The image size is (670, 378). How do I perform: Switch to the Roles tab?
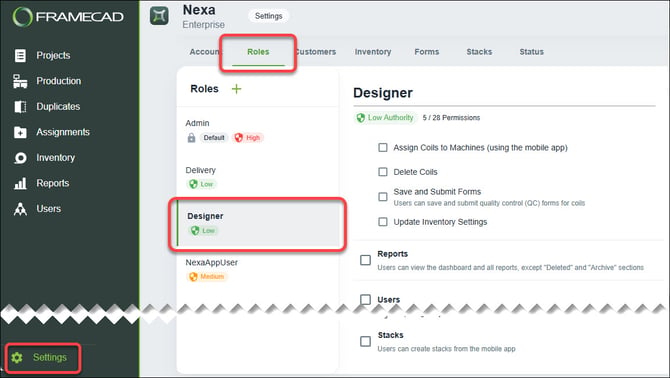[258, 52]
